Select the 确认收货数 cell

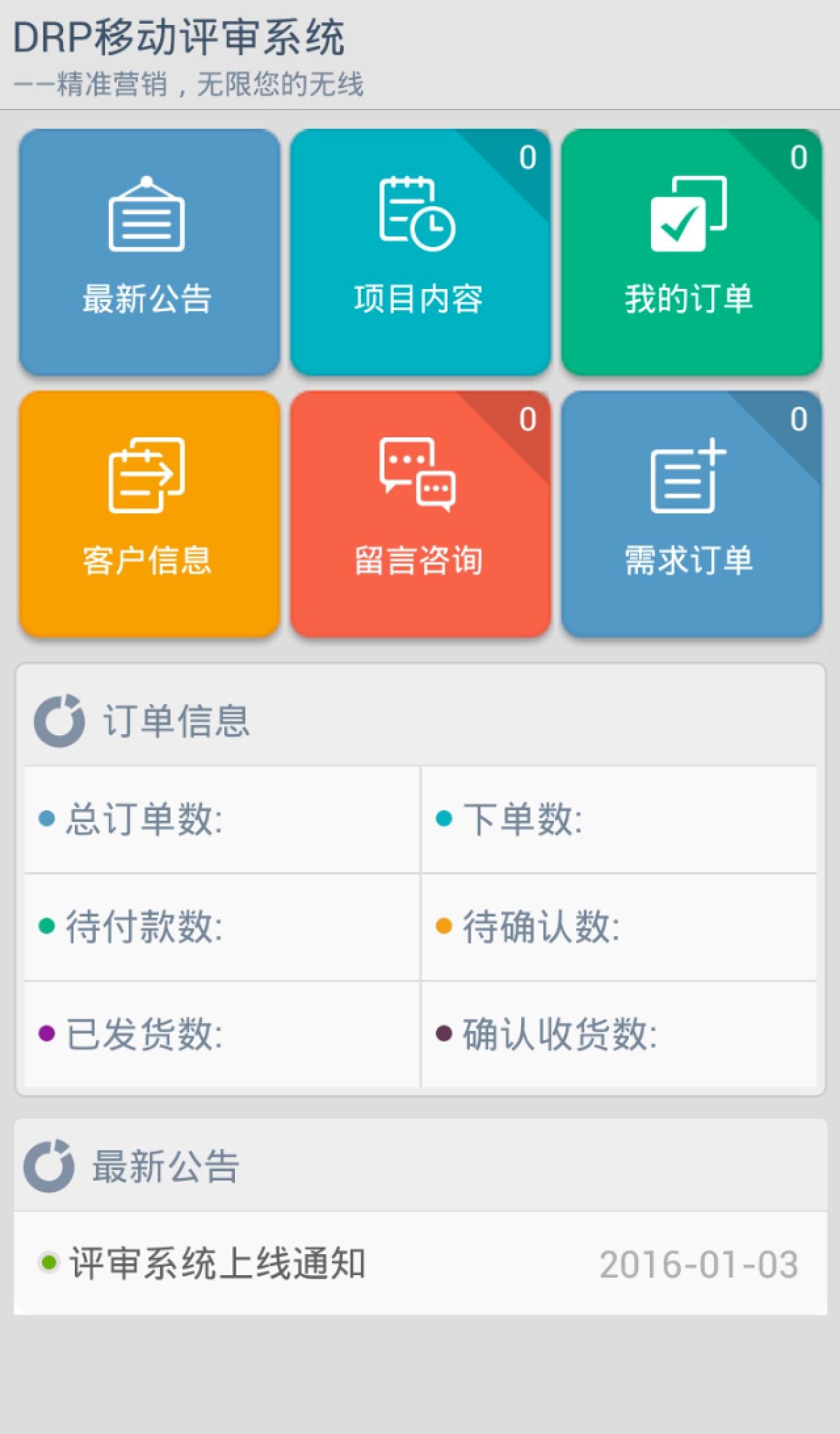click(619, 1035)
